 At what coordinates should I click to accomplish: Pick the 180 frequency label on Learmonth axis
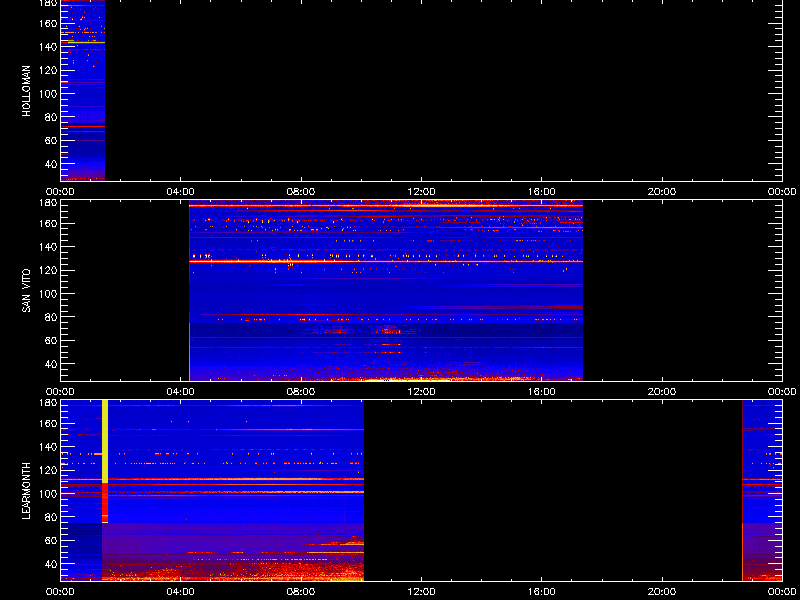(48, 403)
